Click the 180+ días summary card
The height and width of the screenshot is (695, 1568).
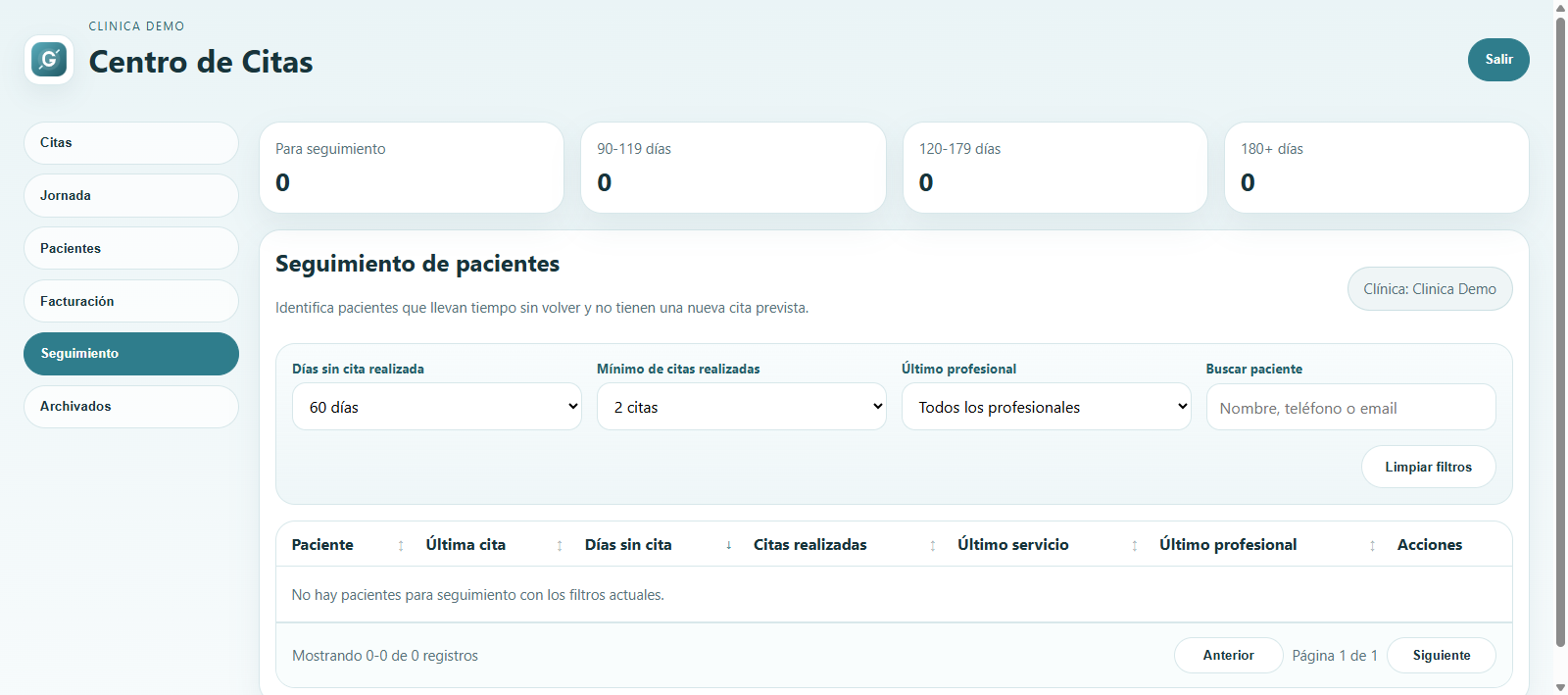click(1377, 168)
